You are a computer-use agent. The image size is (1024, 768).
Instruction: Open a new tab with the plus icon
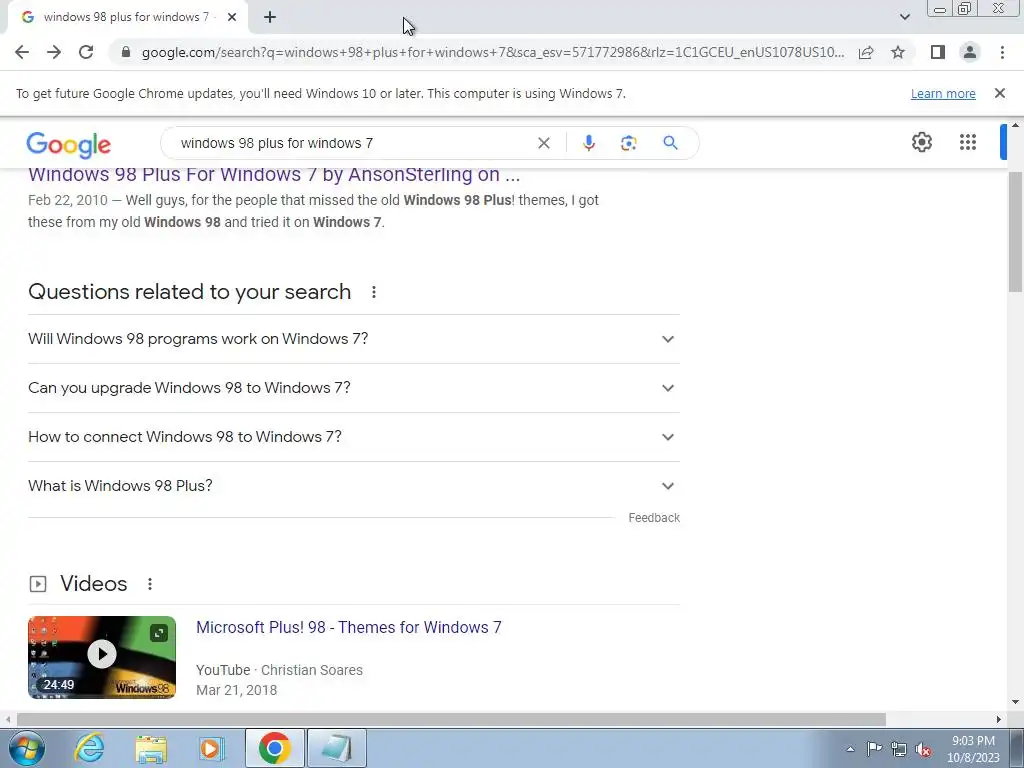(x=270, y=18)
